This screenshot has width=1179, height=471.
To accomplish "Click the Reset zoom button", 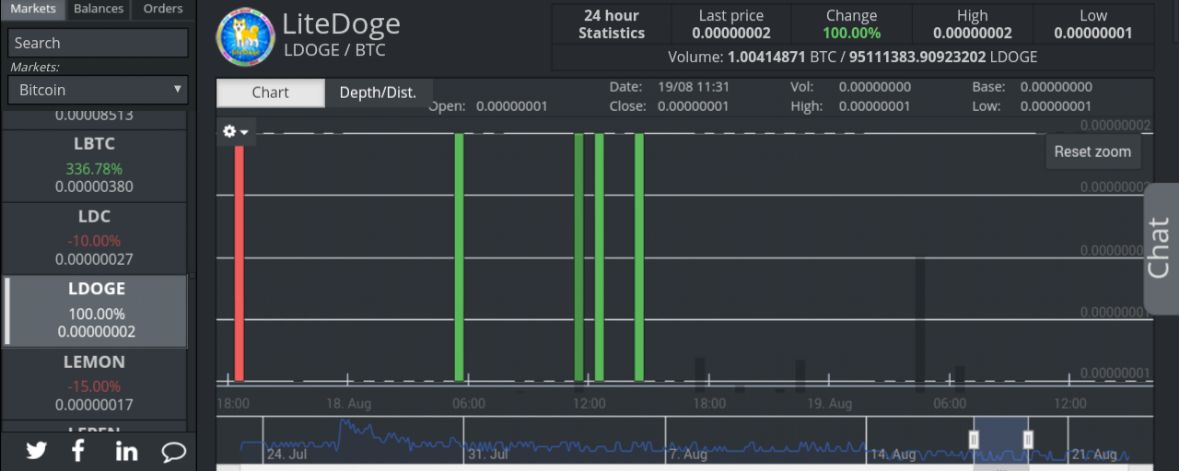I will [1093, 151].
